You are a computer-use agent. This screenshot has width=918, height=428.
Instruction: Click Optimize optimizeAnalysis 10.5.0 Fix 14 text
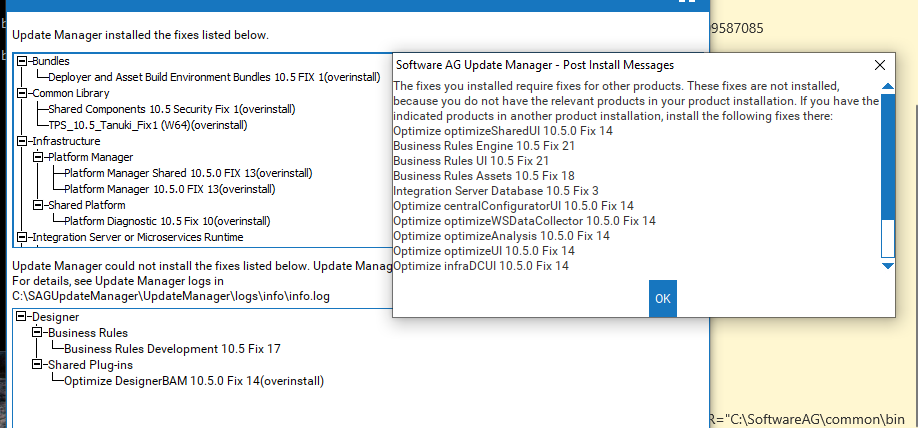click(502, 236)
